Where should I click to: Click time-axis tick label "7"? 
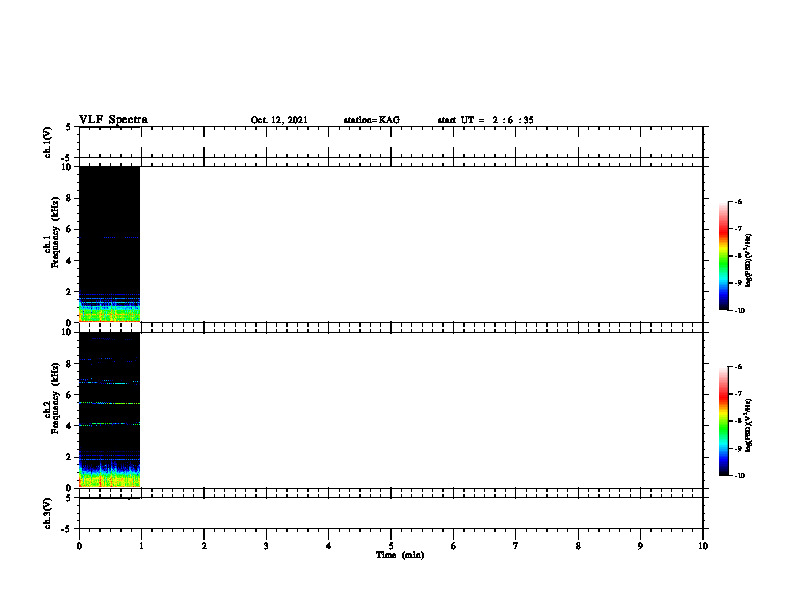[516, 546]
